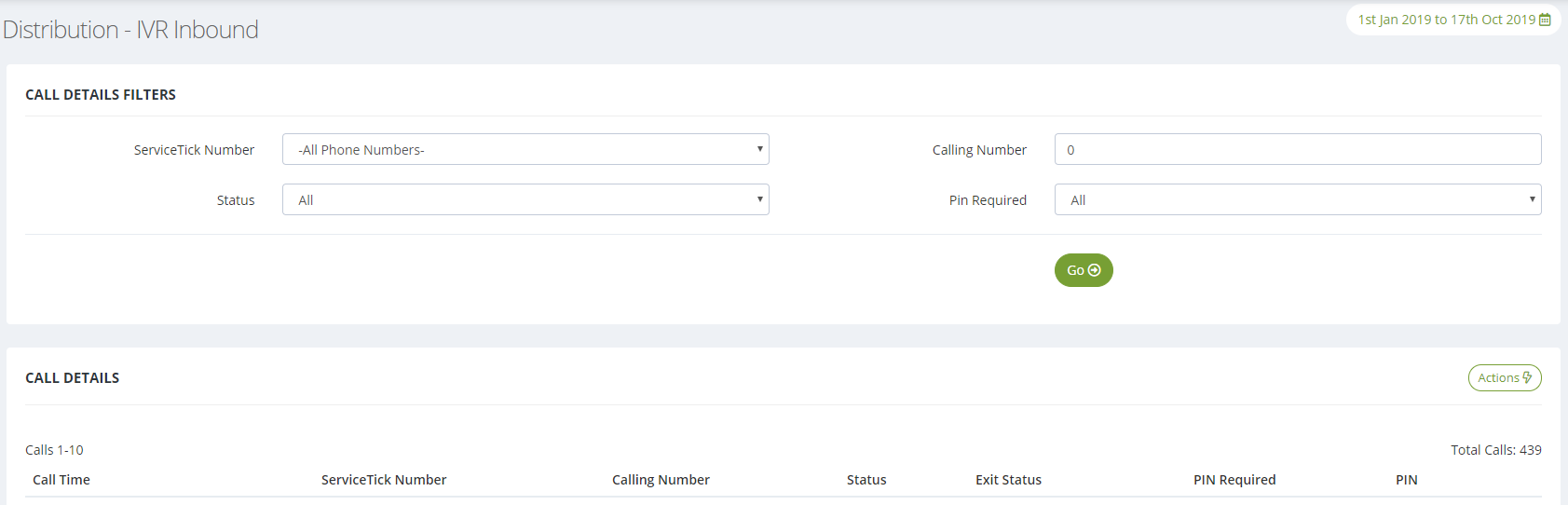1568x505 pixels.
Task: Click the CALL DETAILS FILTERS section heading
Action: click(x=101, y=95)
